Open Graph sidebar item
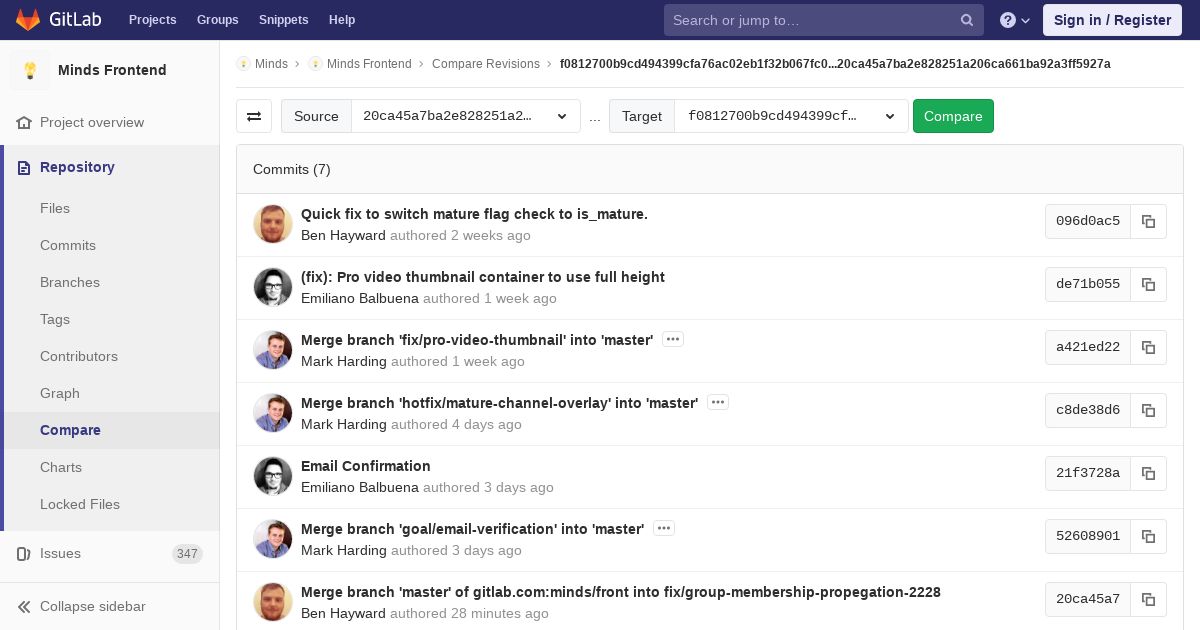The width and height of the screenshot is (1200, 630). (x=60, y=393)
